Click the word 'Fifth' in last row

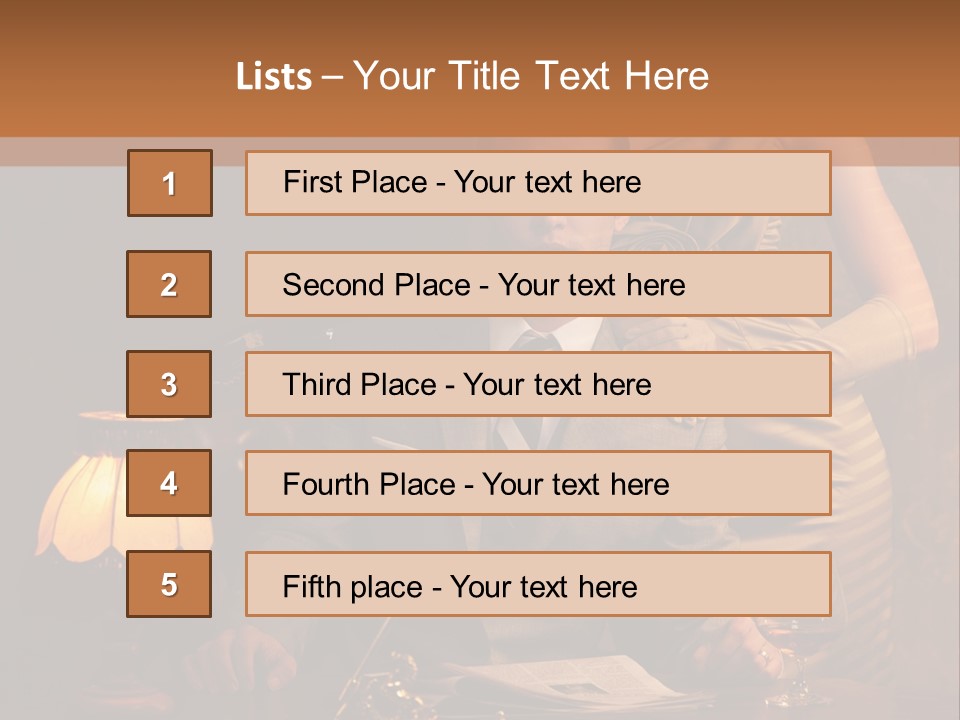coord(311,586)
